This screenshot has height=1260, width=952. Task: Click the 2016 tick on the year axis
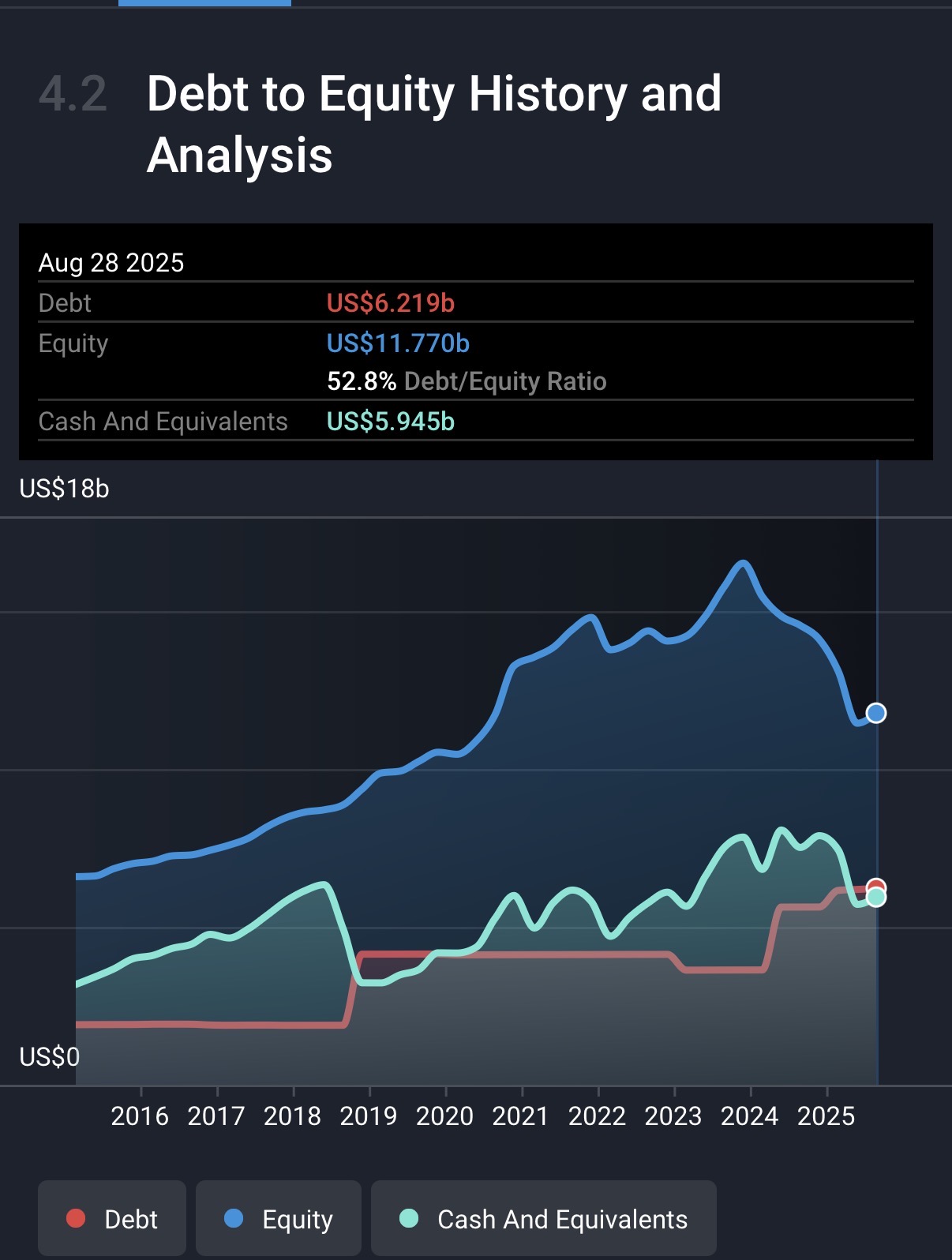tap(140, 1116)
